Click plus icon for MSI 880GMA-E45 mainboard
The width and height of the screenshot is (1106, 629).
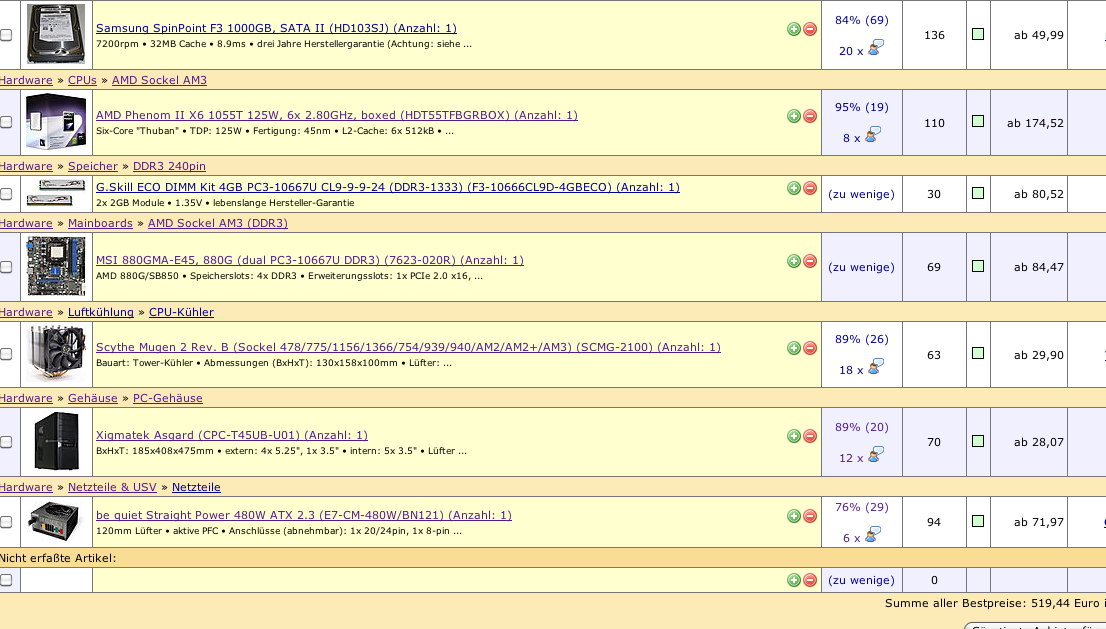794,261
